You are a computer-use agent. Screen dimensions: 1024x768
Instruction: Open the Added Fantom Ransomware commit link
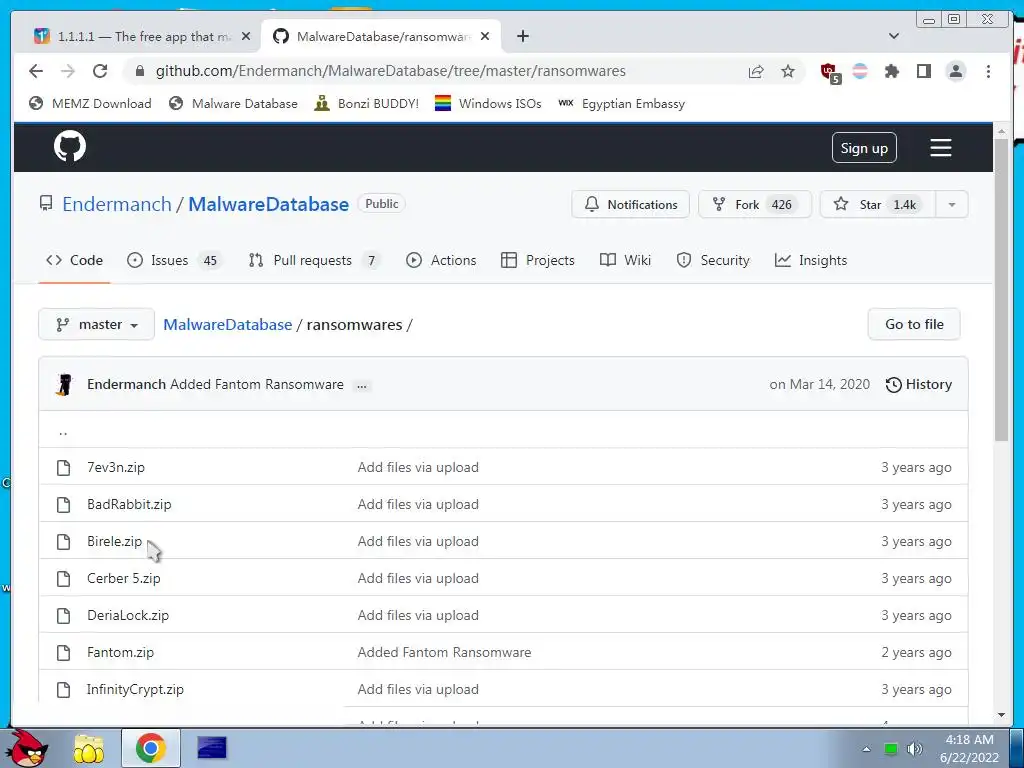click(x=257, y=385)
